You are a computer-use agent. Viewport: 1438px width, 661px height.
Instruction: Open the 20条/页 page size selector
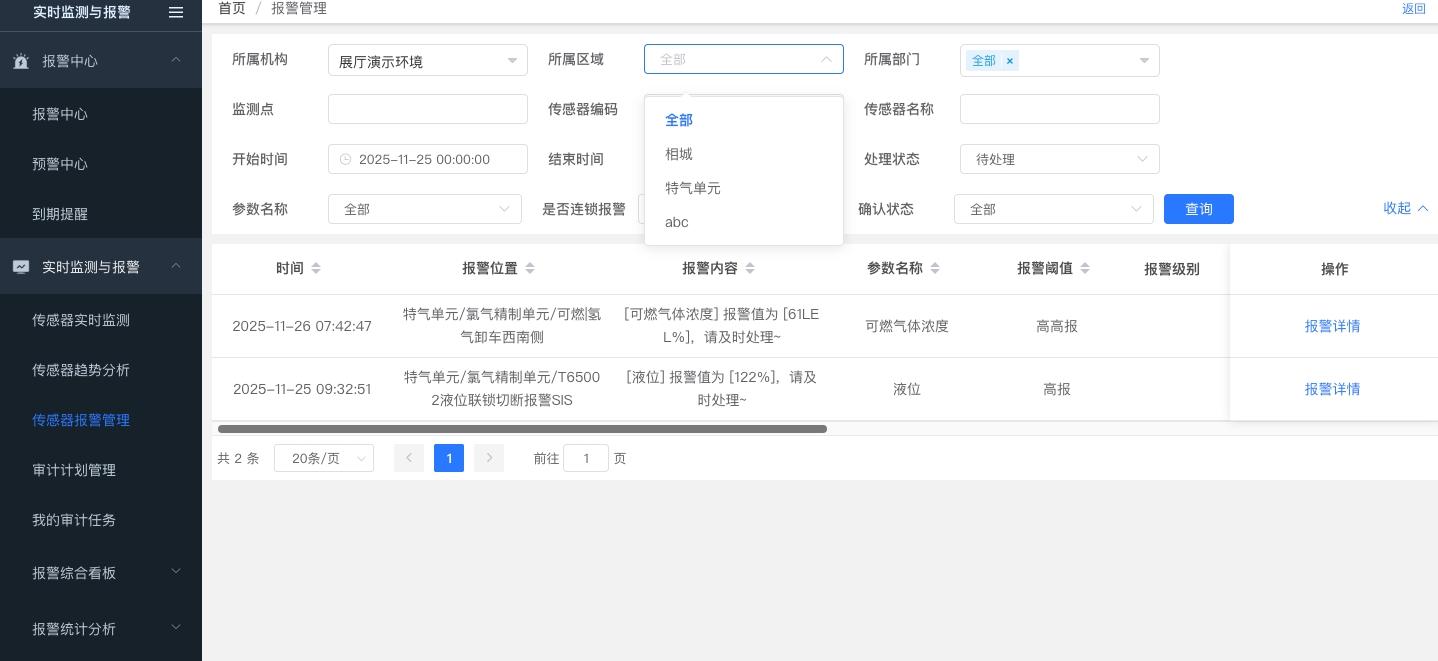point(323,458)
